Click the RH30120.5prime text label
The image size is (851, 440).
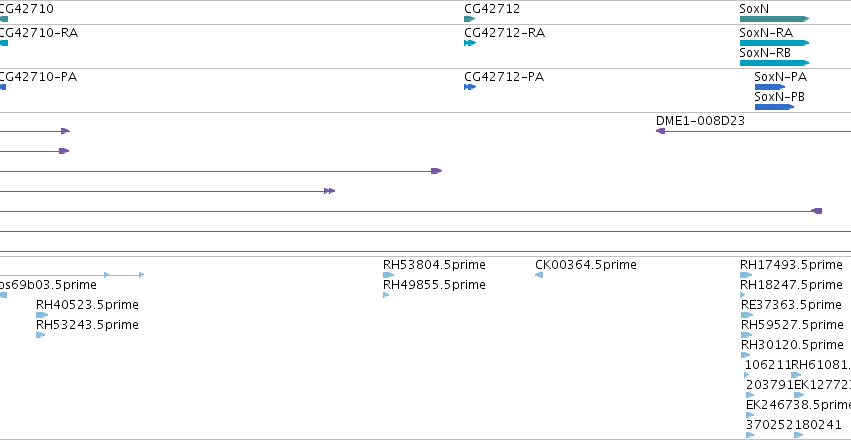[792, 345]
